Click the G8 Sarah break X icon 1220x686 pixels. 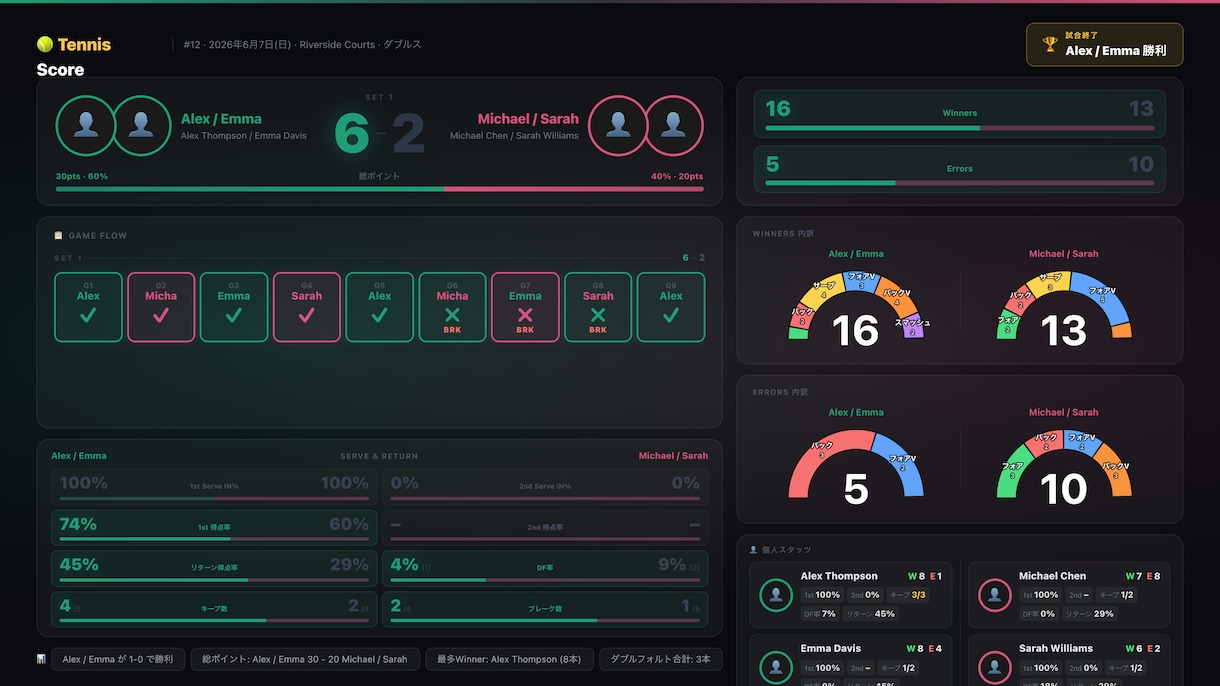click(x=598, y=314)
